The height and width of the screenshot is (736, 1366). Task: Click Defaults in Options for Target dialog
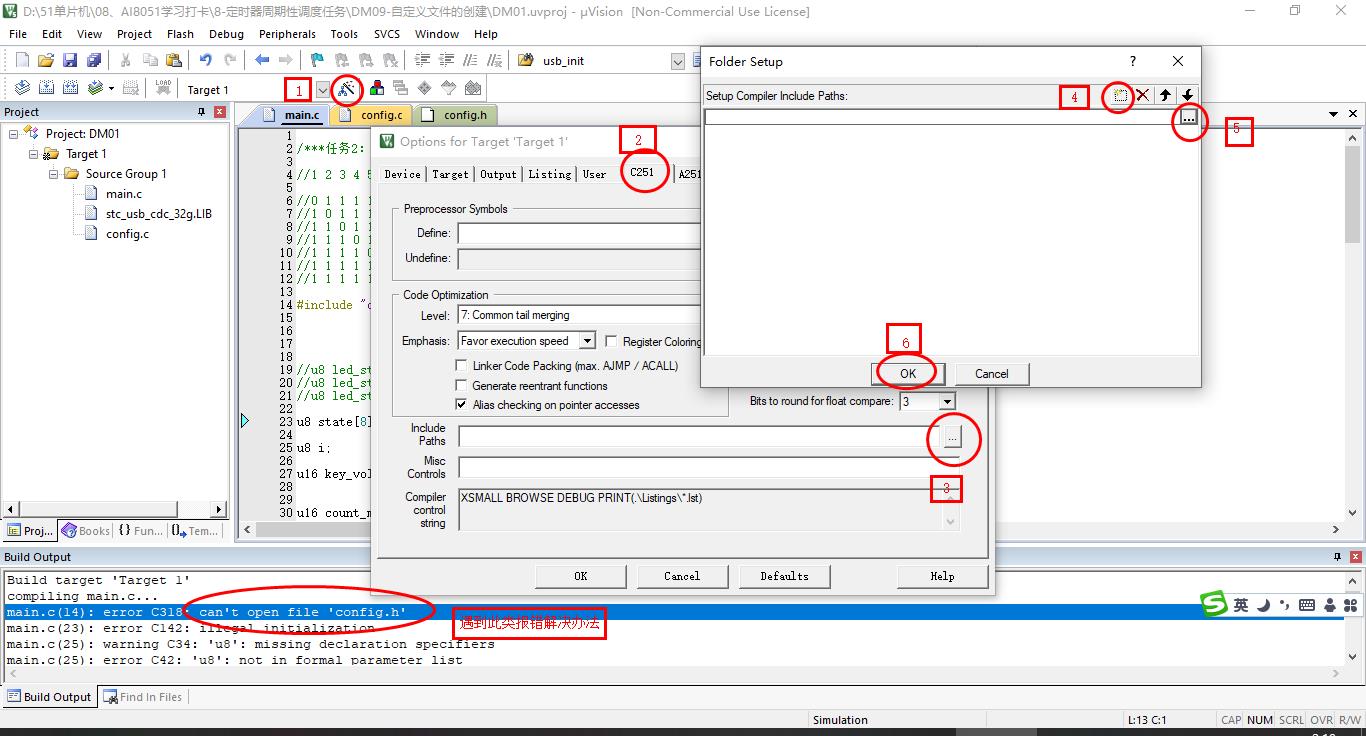coord(784,576)
